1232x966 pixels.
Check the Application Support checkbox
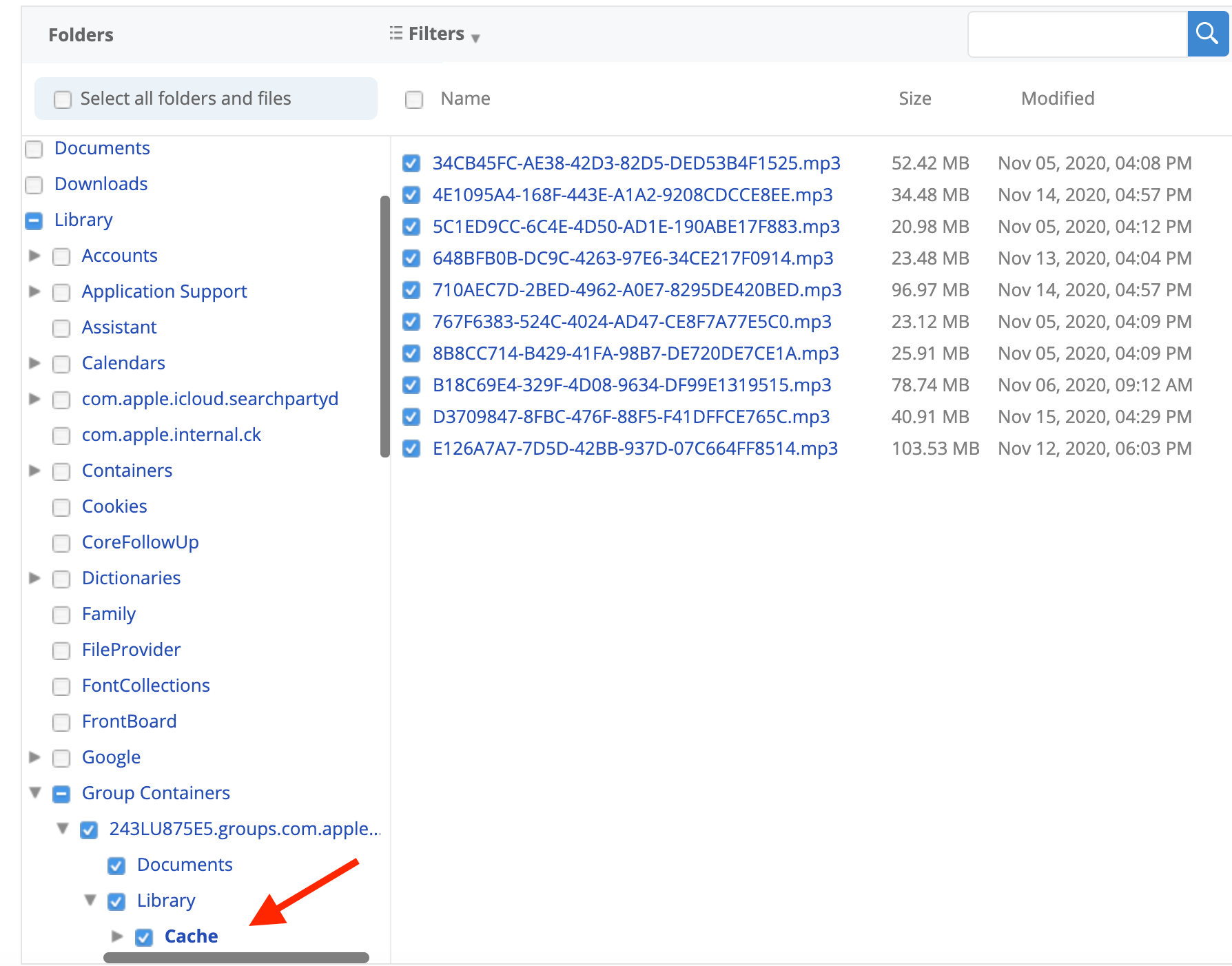(61, 292)
